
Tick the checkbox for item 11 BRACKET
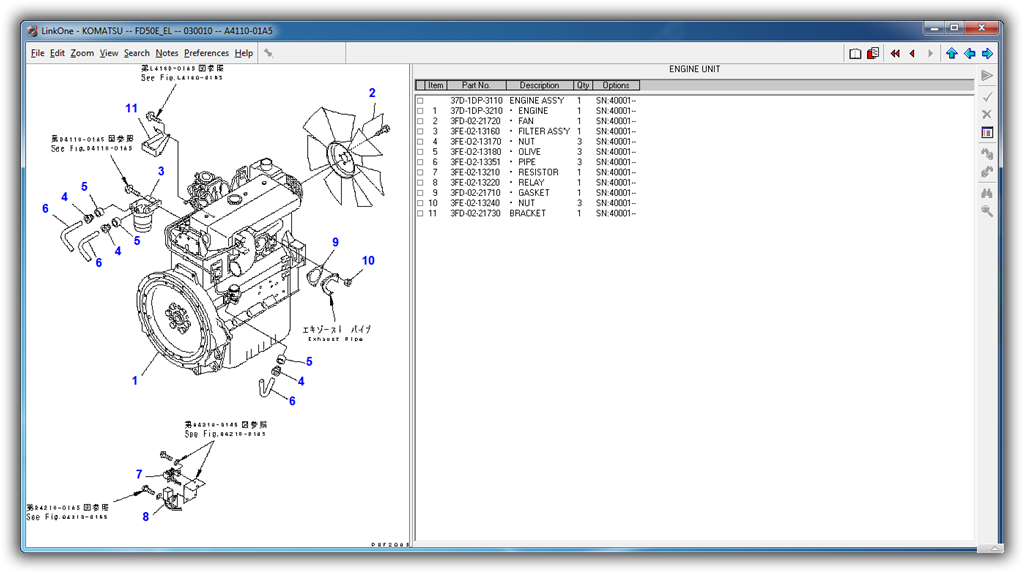420,214
